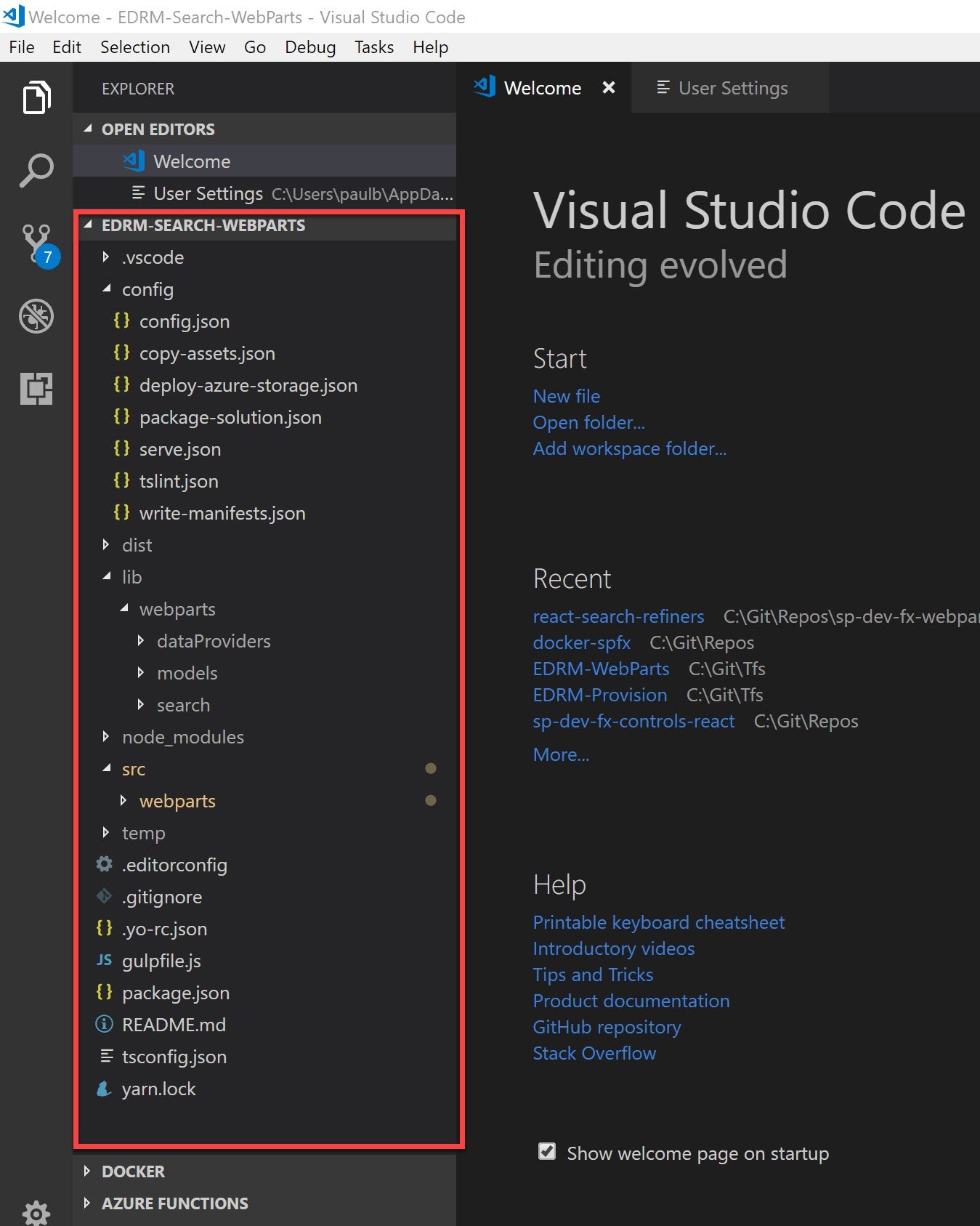This screenshot has width=980, height=1226.
Task: Click JSON icon beside package-solution.json
Action: 121,416
